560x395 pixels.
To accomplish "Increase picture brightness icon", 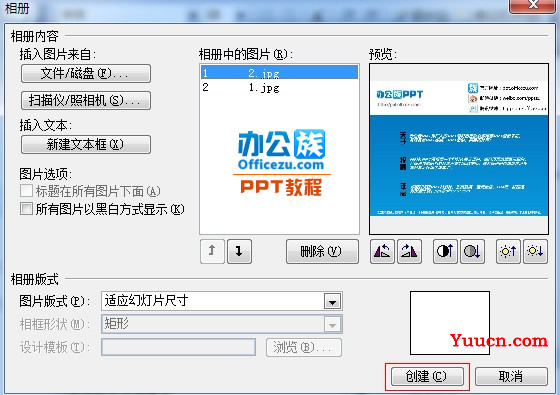I will point(508,252).
